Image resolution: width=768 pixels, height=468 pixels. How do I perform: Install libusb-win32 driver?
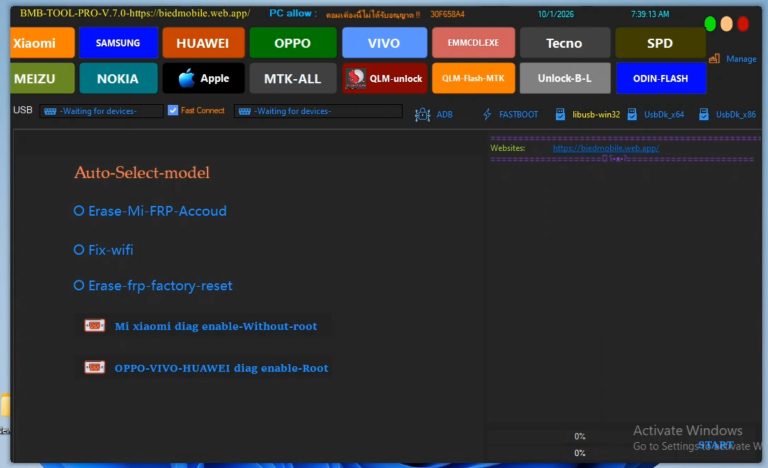tap(596, 115)
